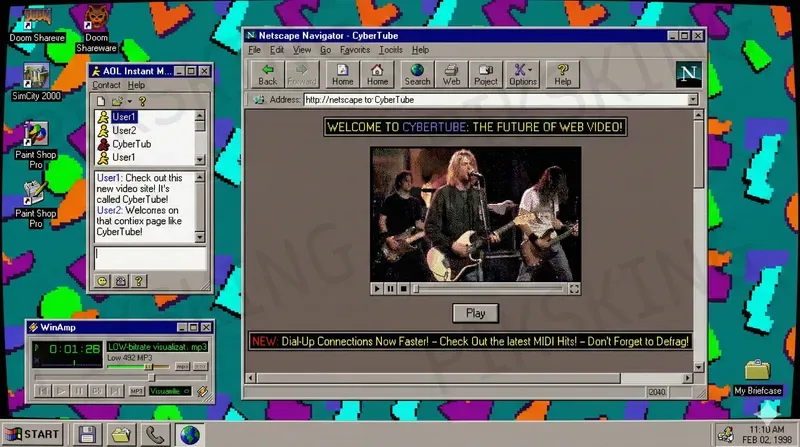Click the WinAmp track position bar
The width and height of the screenshot is (800, 447).
pos(120,378)
